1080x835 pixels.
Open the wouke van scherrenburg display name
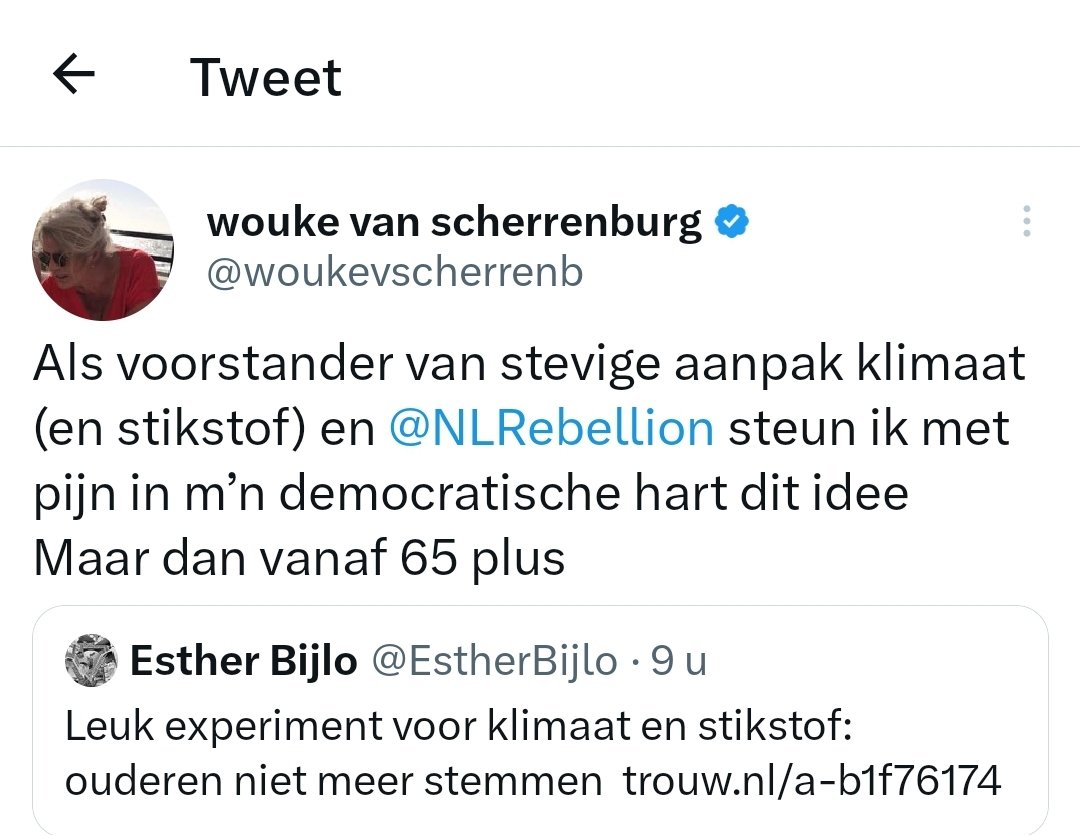454,223
